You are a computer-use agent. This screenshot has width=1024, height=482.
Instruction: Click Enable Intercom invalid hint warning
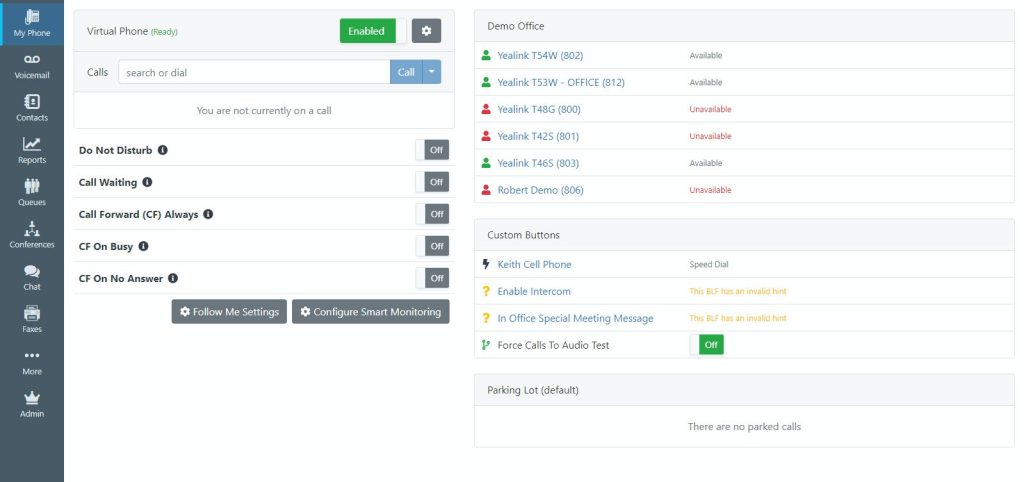(738, 291)
